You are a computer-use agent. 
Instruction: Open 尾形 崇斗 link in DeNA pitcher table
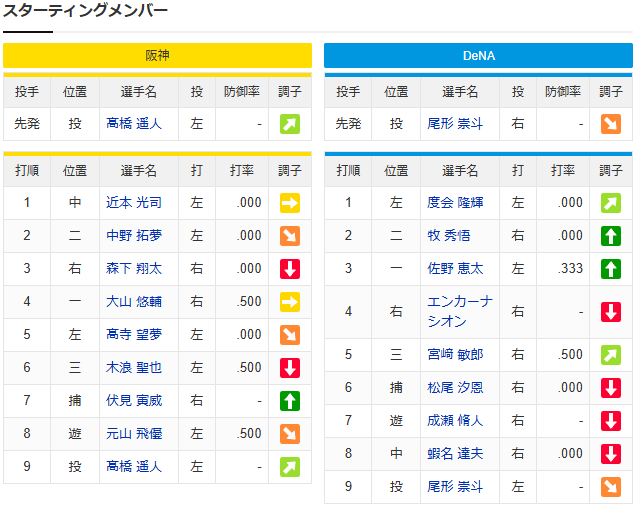[x=455, y=124]
